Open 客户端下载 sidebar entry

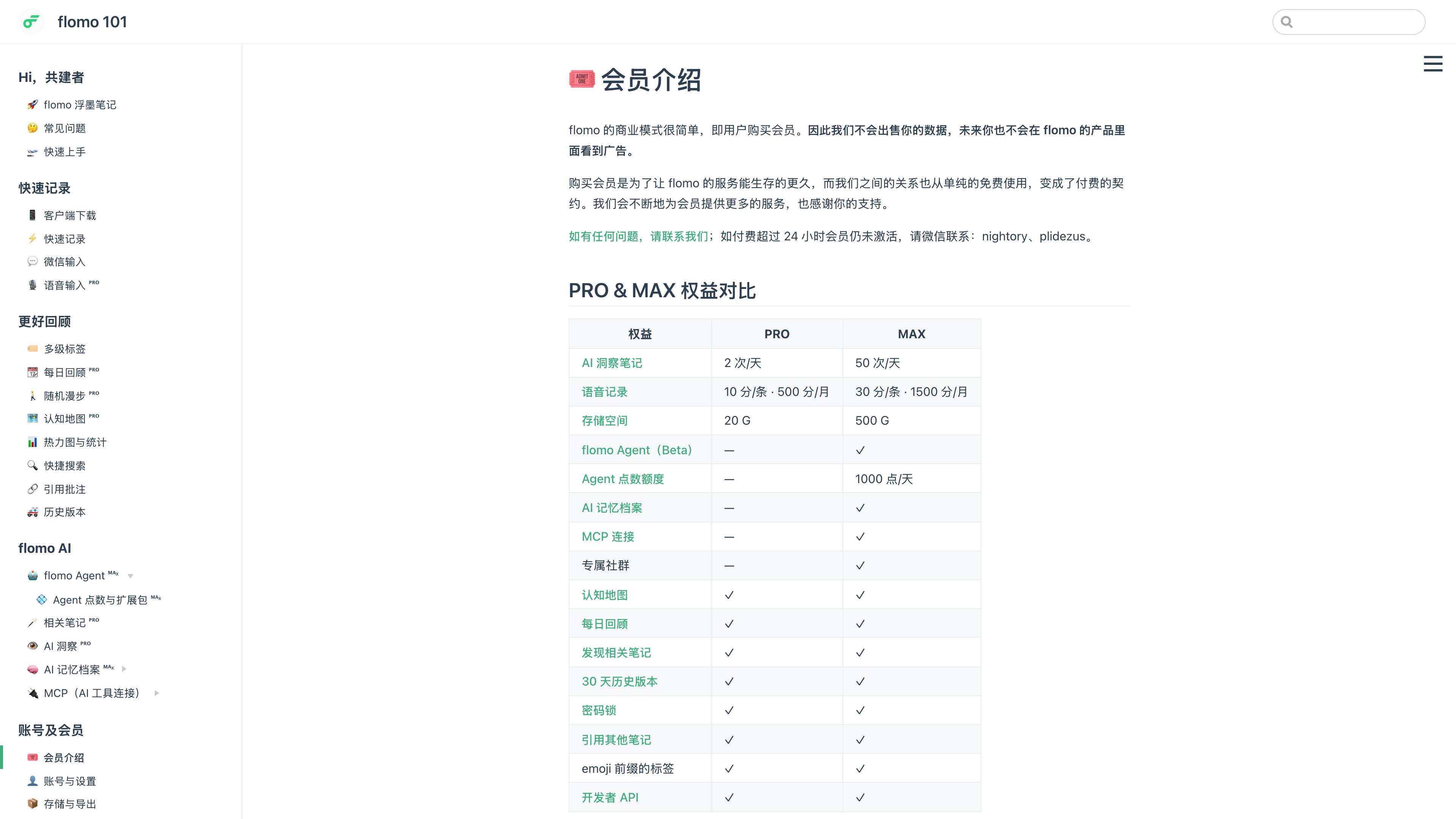(x=70, y=215)
